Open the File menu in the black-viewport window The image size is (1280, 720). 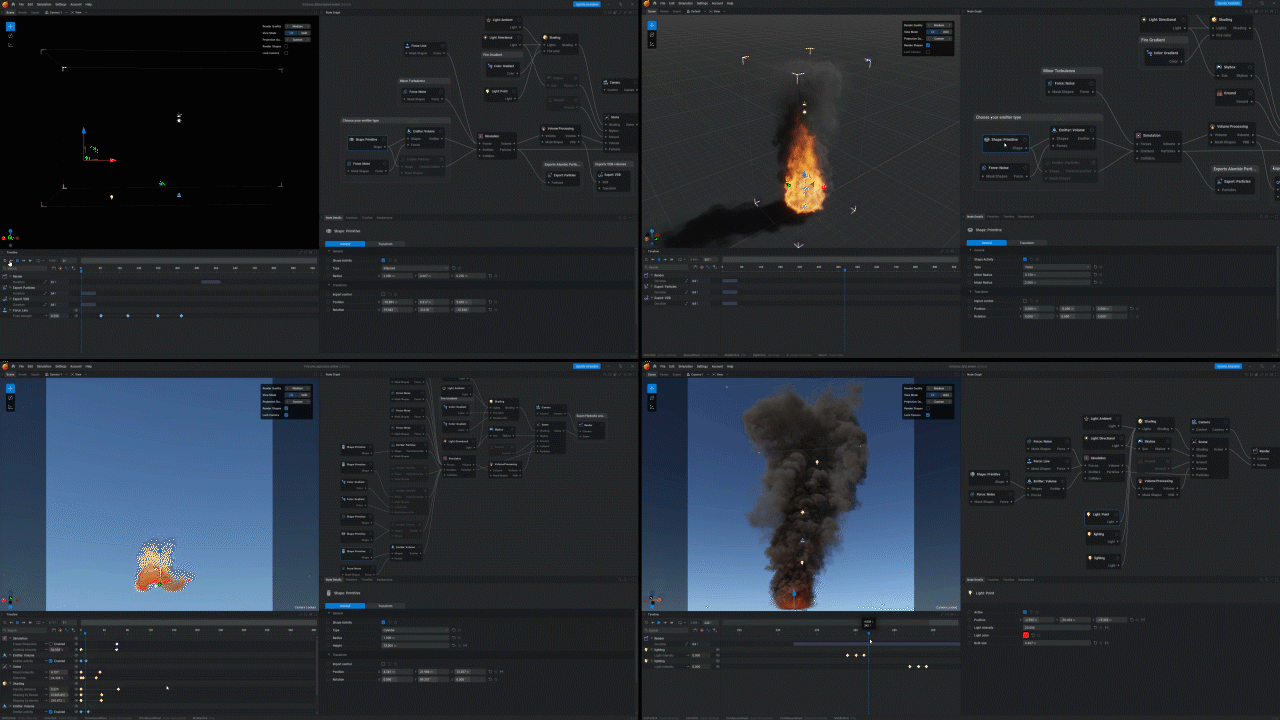click(21, 4)
